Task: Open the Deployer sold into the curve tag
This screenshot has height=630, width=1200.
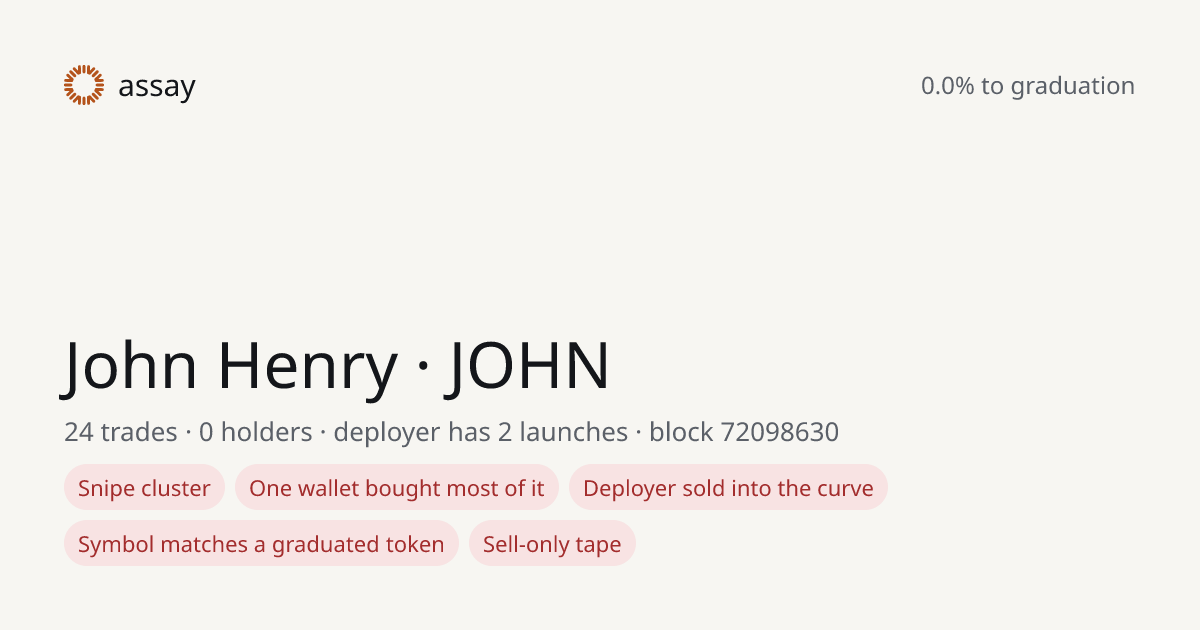Action: [x=728, y=488]
